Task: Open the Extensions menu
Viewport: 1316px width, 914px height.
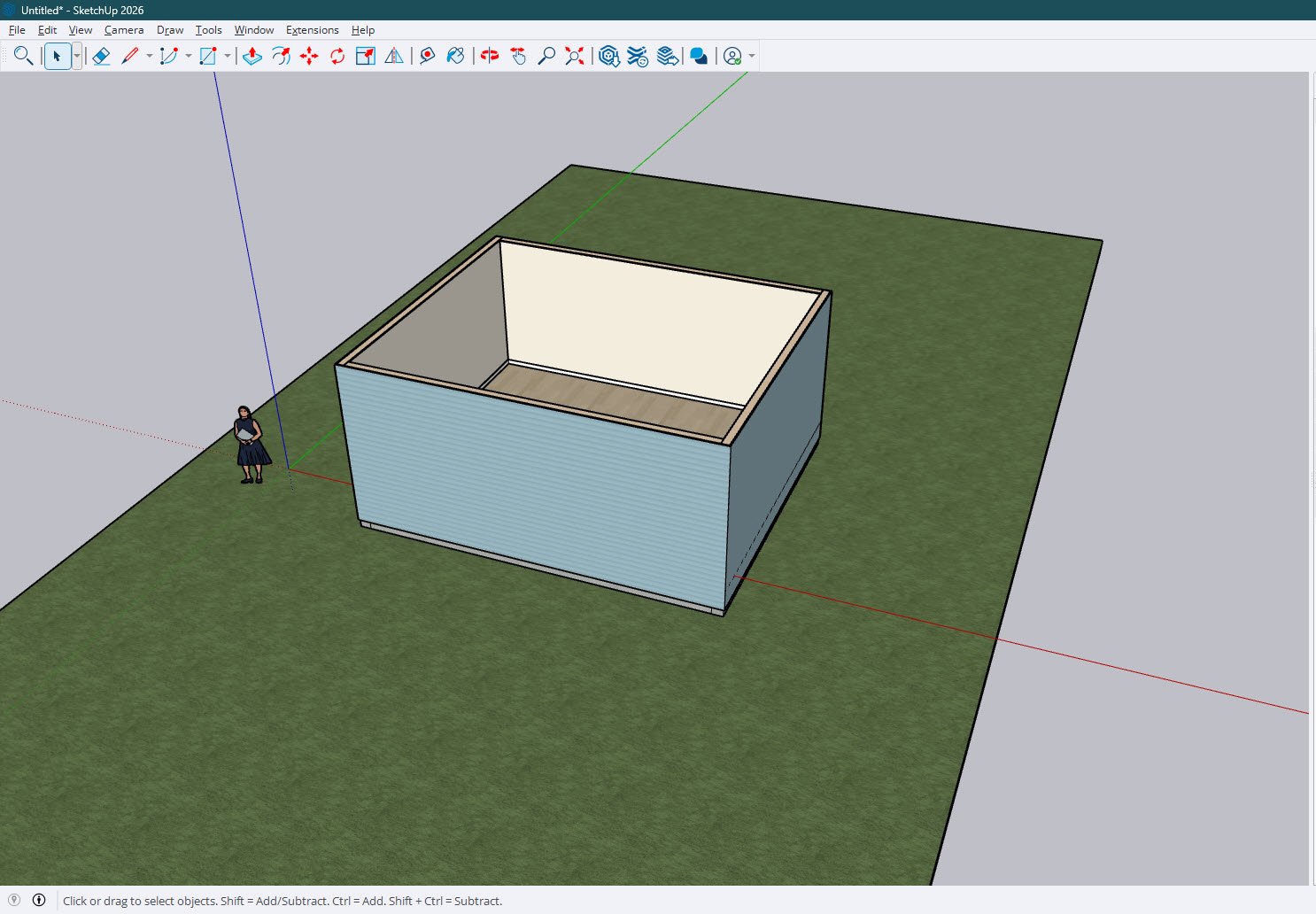Action: tap(312, 30)
